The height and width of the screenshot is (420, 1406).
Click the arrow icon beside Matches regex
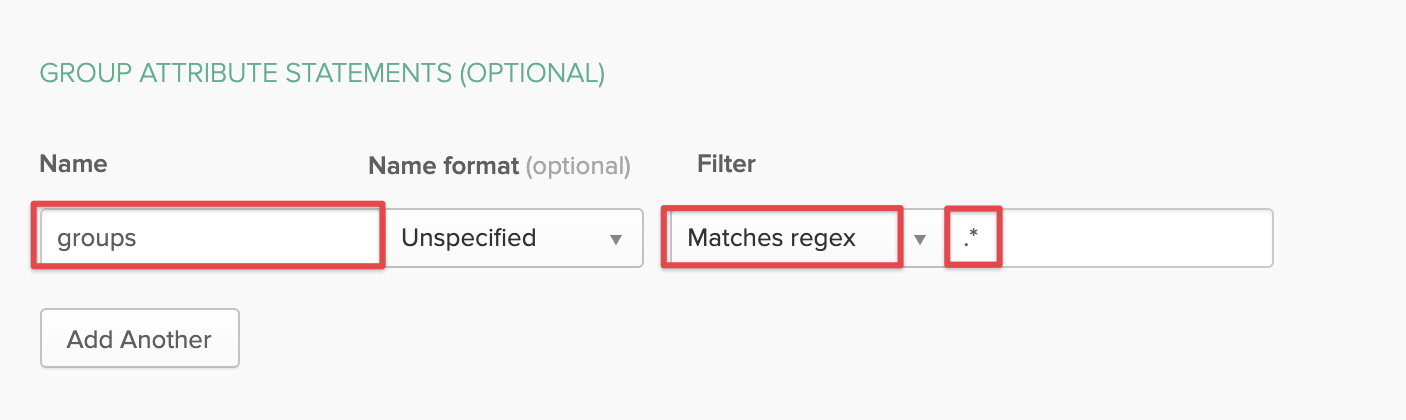(920, 239)
